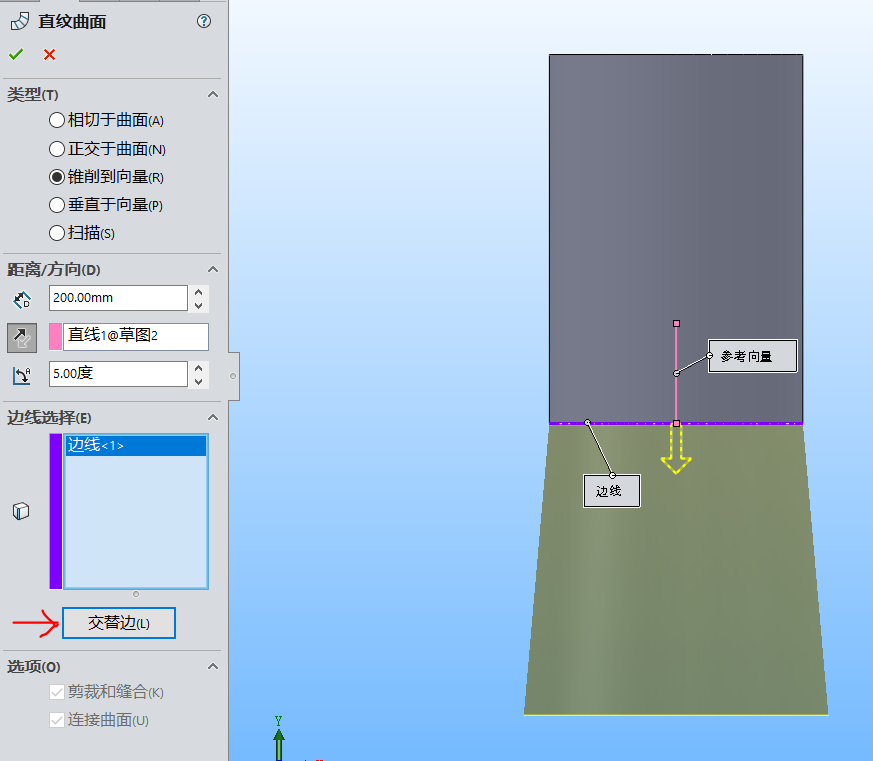This screenshot has width=873, height=761.
Task: Click the 直纹曲面 feature icon in header
Action: tap(20, 21)
